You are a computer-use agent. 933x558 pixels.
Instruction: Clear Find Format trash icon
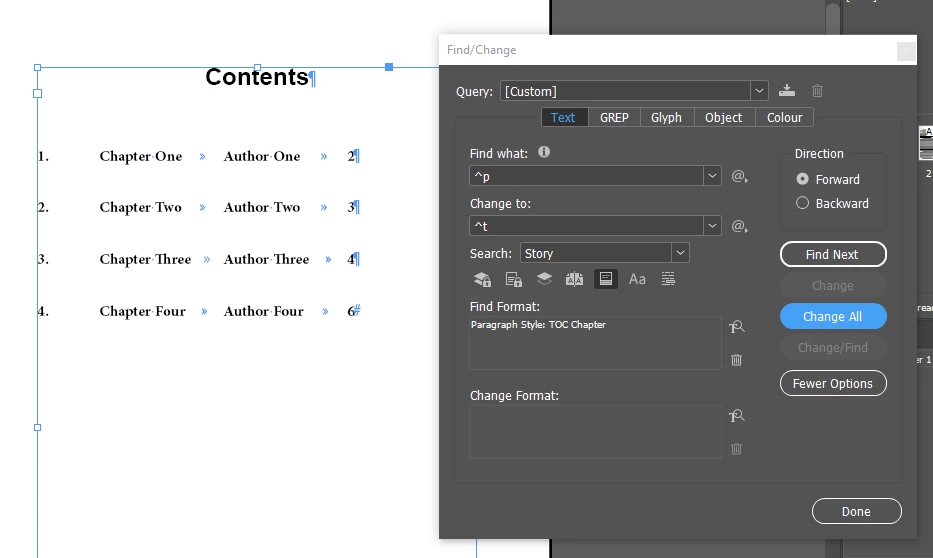[737, 359]
